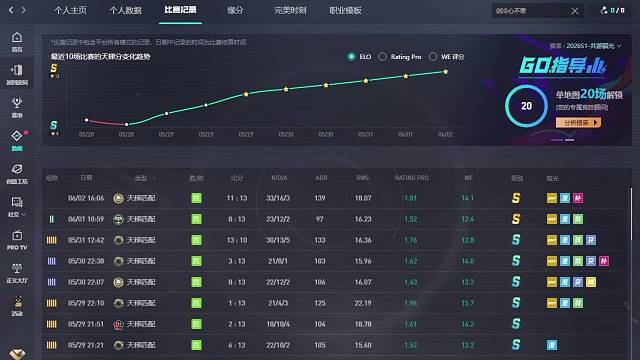Click yellow highlight badge on 06/01 10:59 row
The width and height of the screenshot is (640, 360).
(552, 219)
